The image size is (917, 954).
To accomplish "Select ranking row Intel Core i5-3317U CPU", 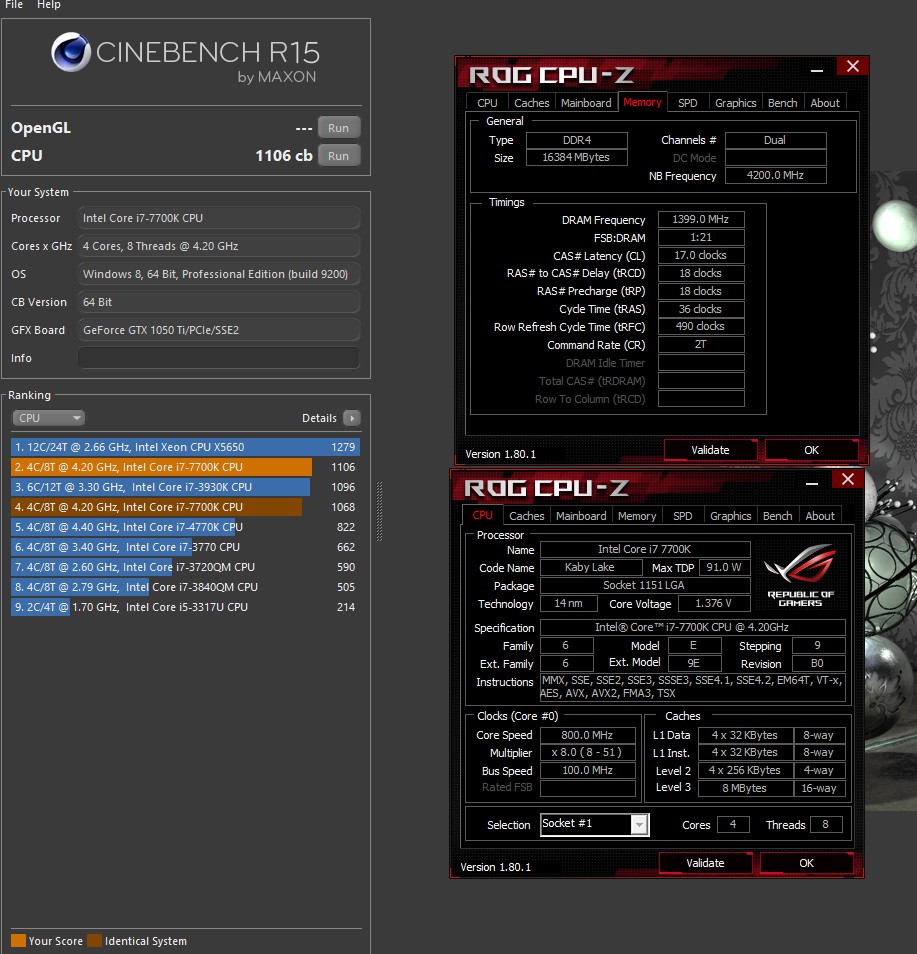I will pyautogui.click(x=185, y=607).
